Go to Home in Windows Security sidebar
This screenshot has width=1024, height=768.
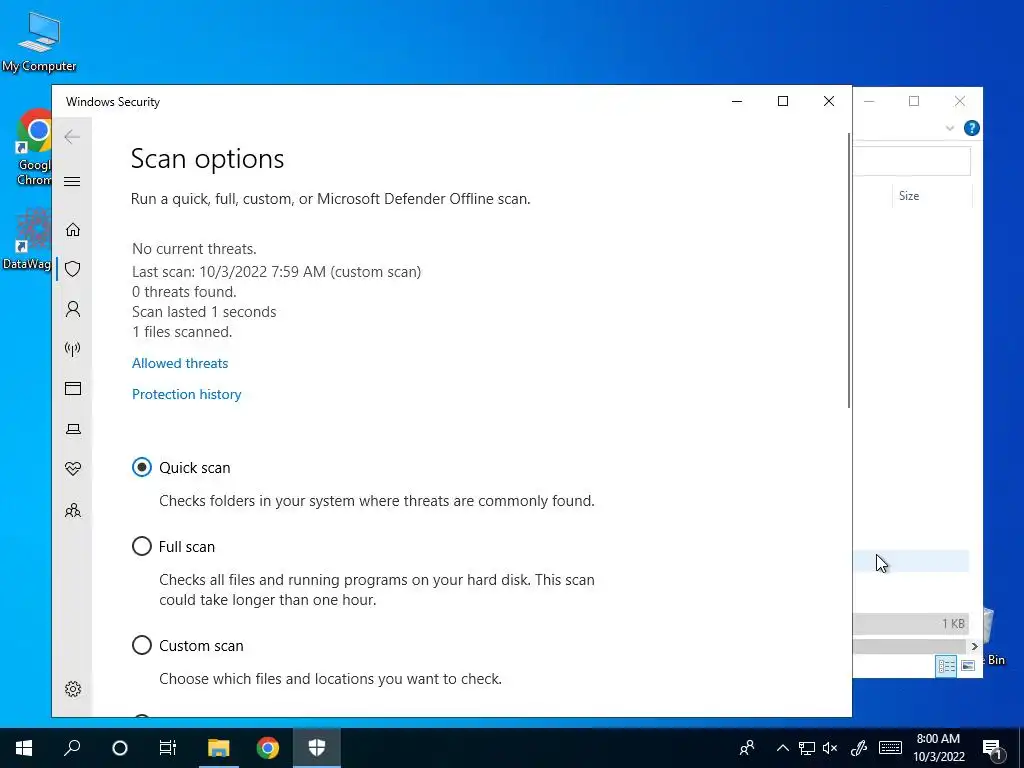coord(72,229)
